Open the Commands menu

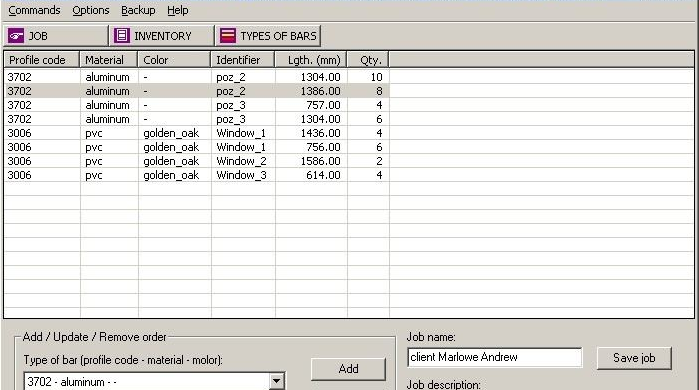coord(34,10)
